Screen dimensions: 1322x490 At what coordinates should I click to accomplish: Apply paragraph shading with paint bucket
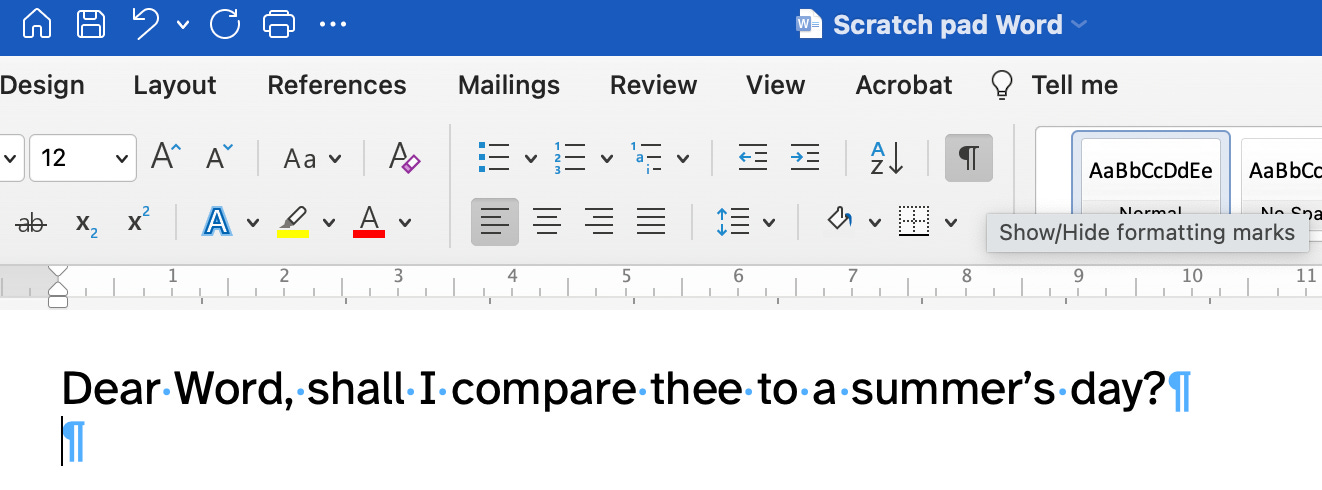pos(840,221)
